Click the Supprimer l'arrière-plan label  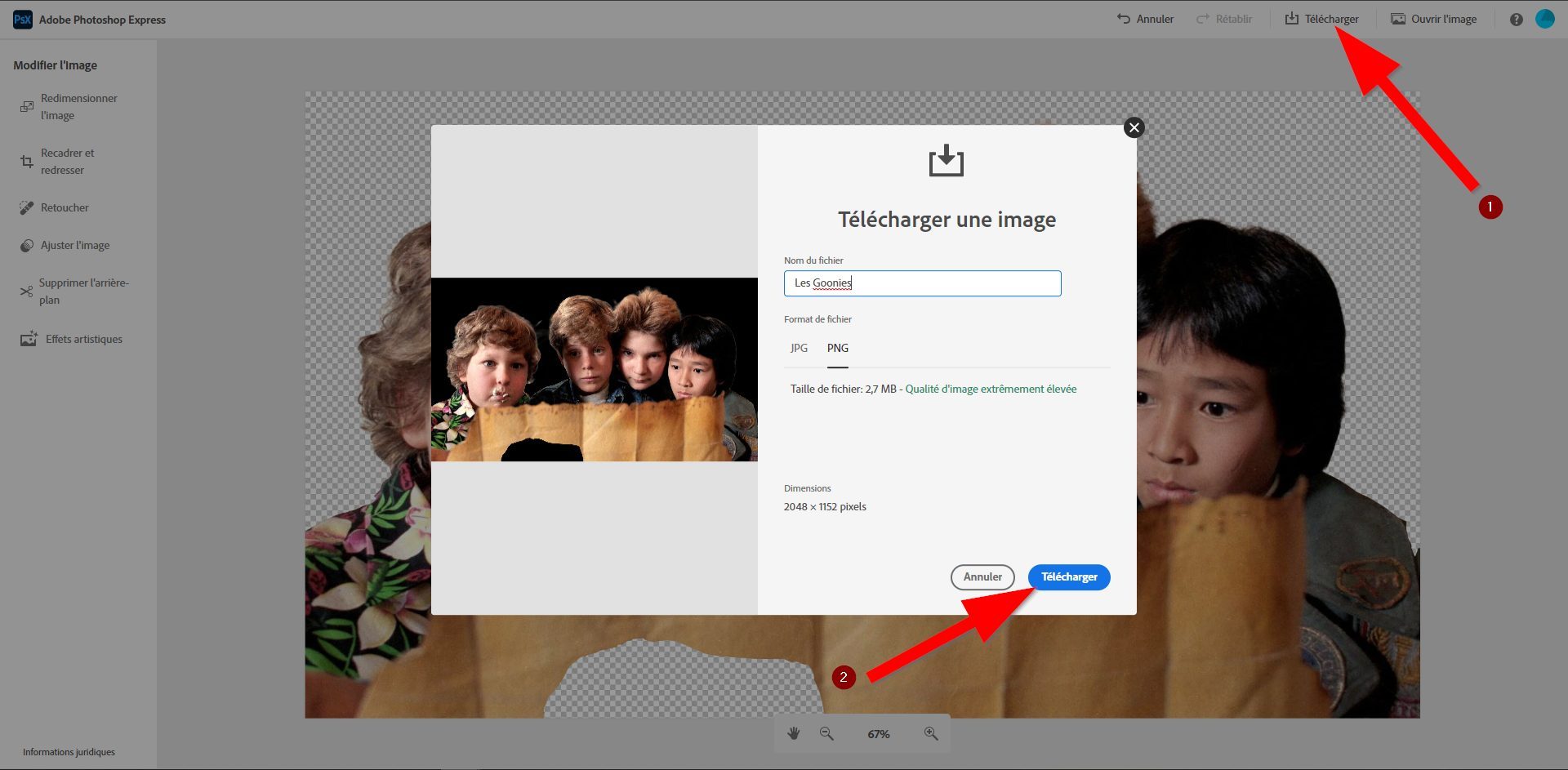84,292
